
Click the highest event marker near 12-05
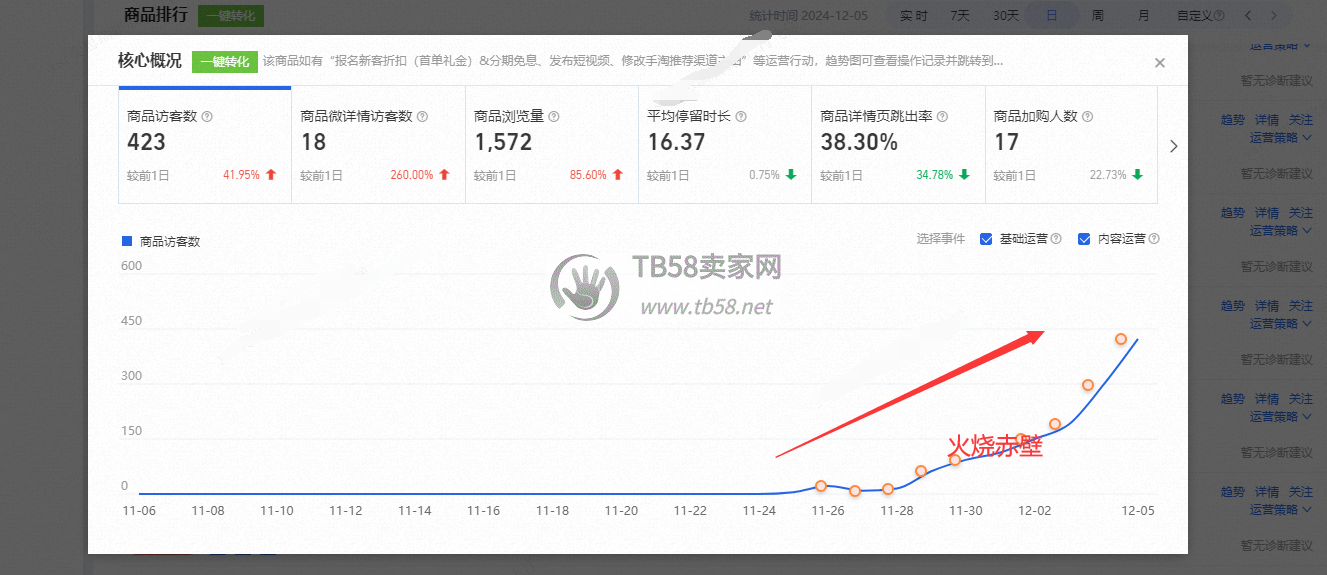coord(1121,339)
